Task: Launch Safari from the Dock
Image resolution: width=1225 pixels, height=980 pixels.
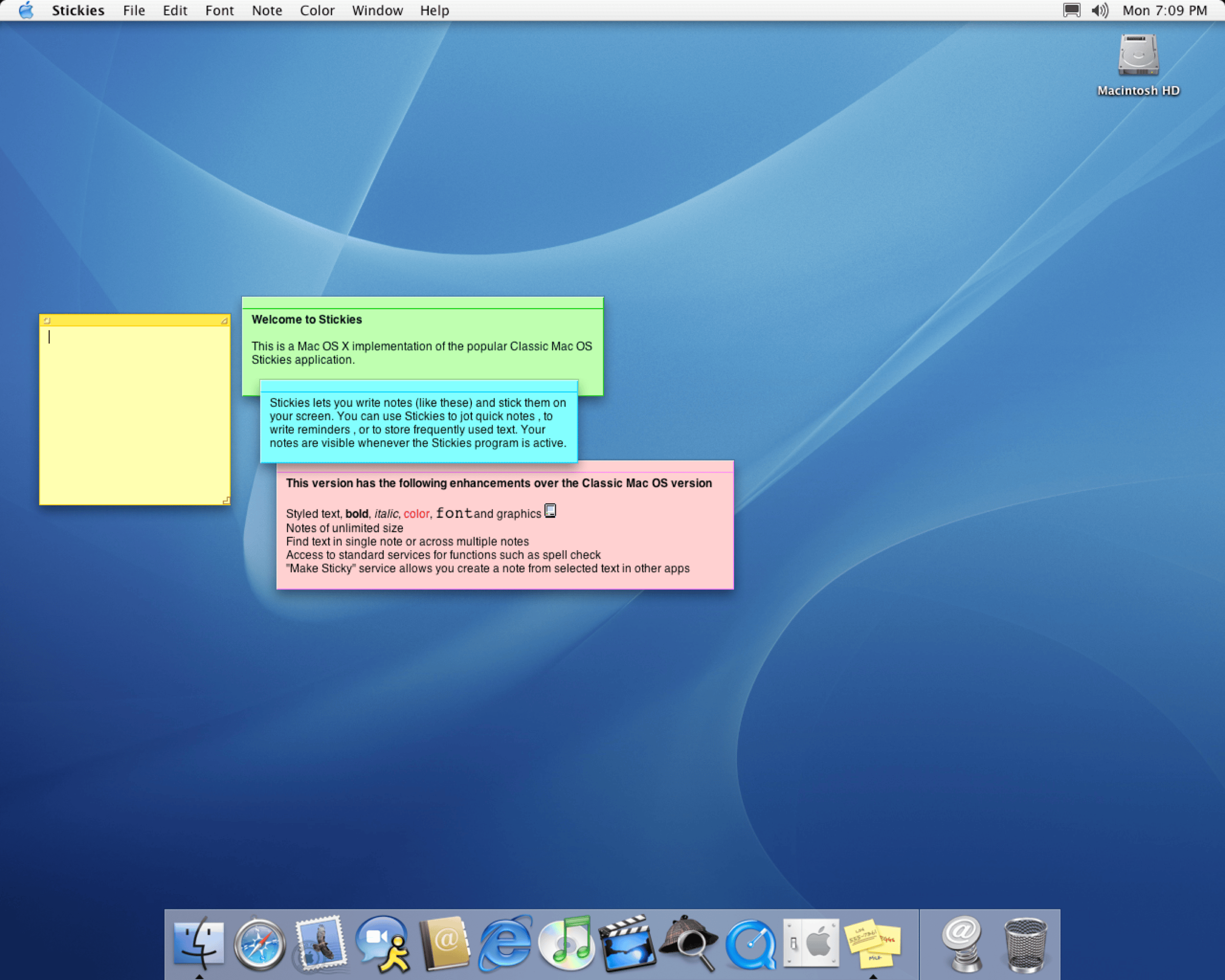Action: (x=260, y=944)
